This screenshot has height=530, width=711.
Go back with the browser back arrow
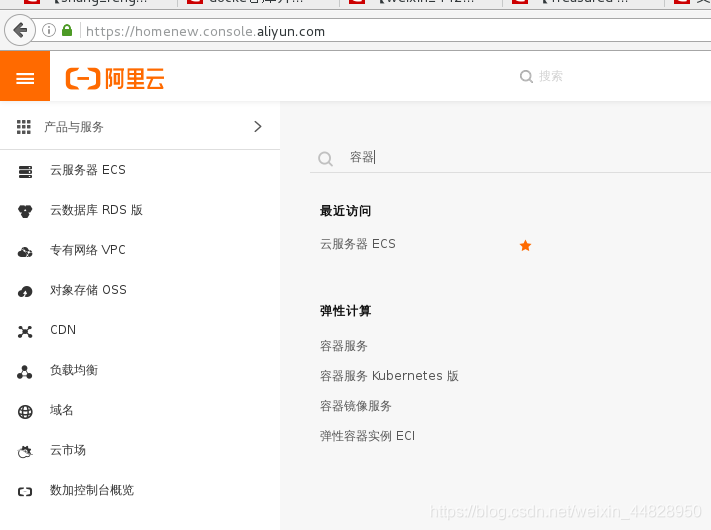click(x=20, y=31)
